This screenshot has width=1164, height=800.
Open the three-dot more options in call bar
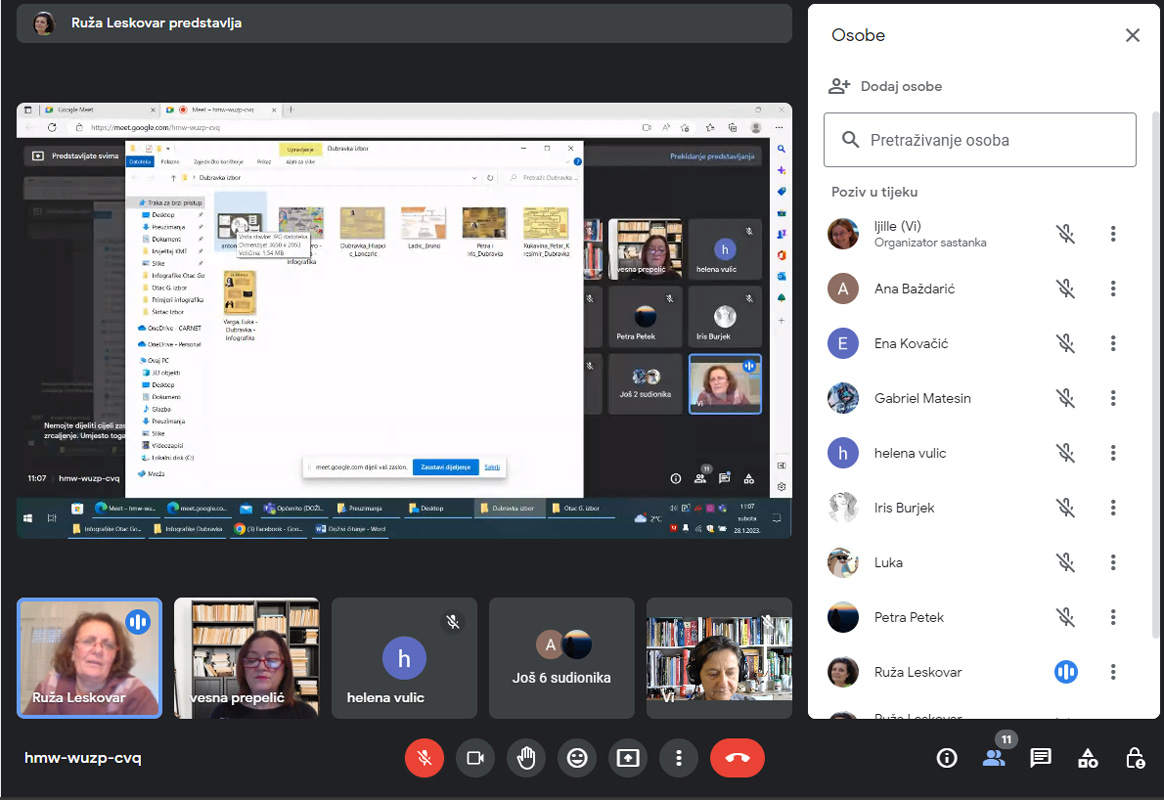tap(679, 758)
